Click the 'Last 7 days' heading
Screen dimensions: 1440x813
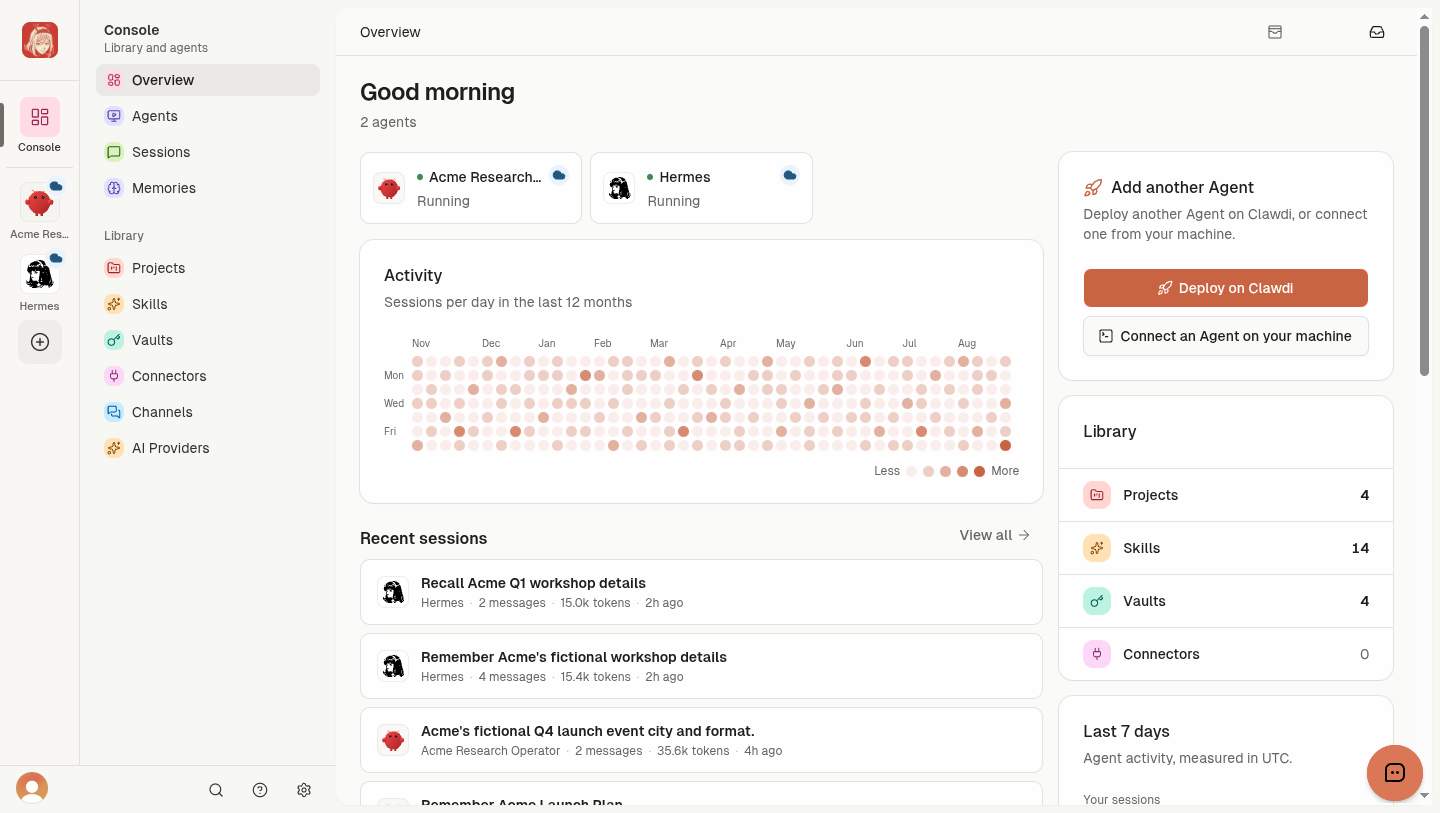(x=1126, y=731)
